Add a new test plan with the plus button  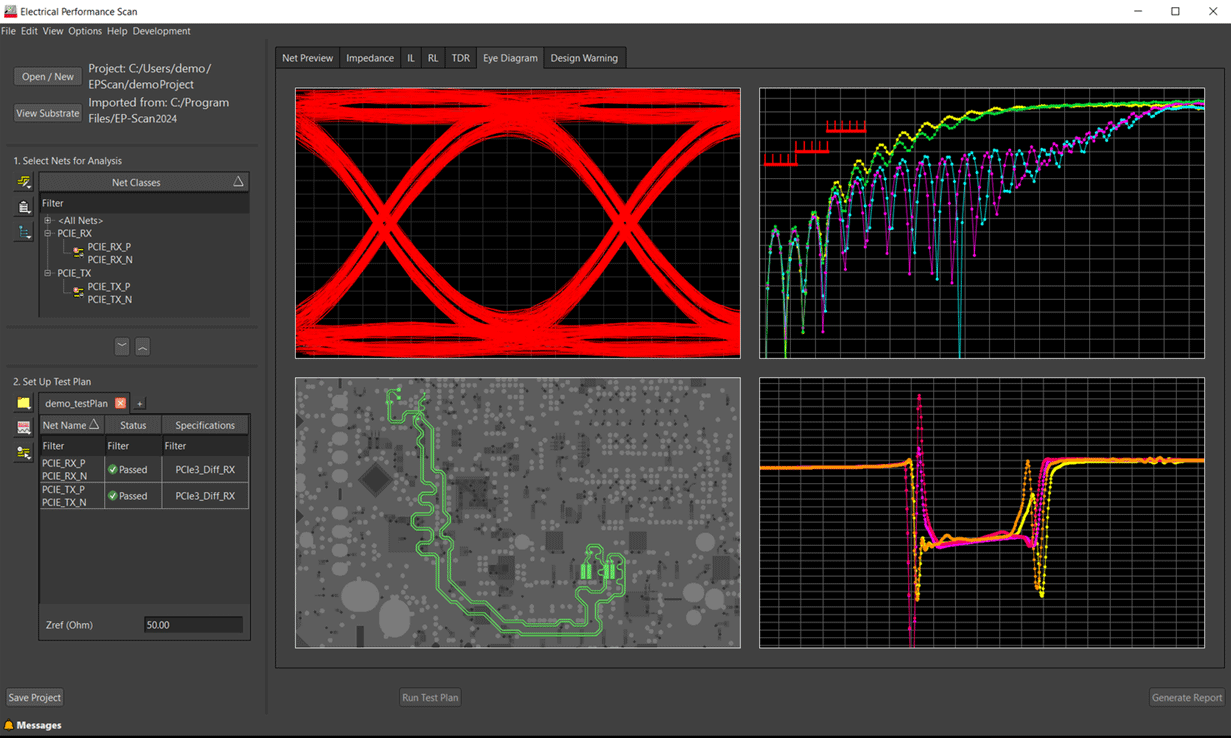140,404
